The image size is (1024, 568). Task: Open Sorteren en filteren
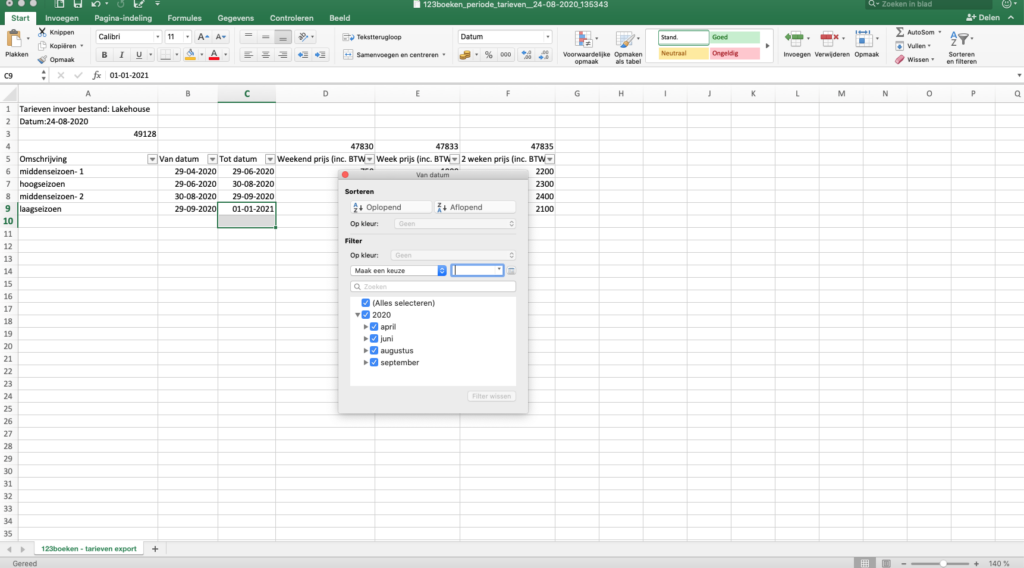click(961, 47)
